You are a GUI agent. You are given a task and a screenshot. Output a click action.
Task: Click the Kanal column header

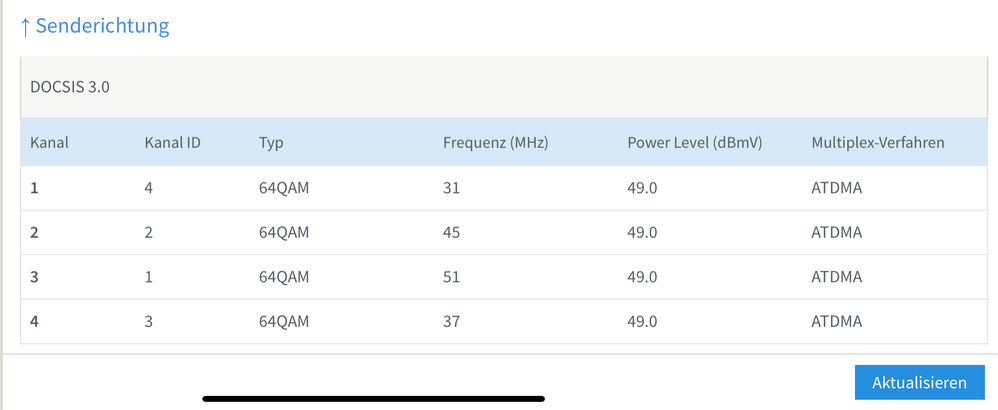(49, 142)
